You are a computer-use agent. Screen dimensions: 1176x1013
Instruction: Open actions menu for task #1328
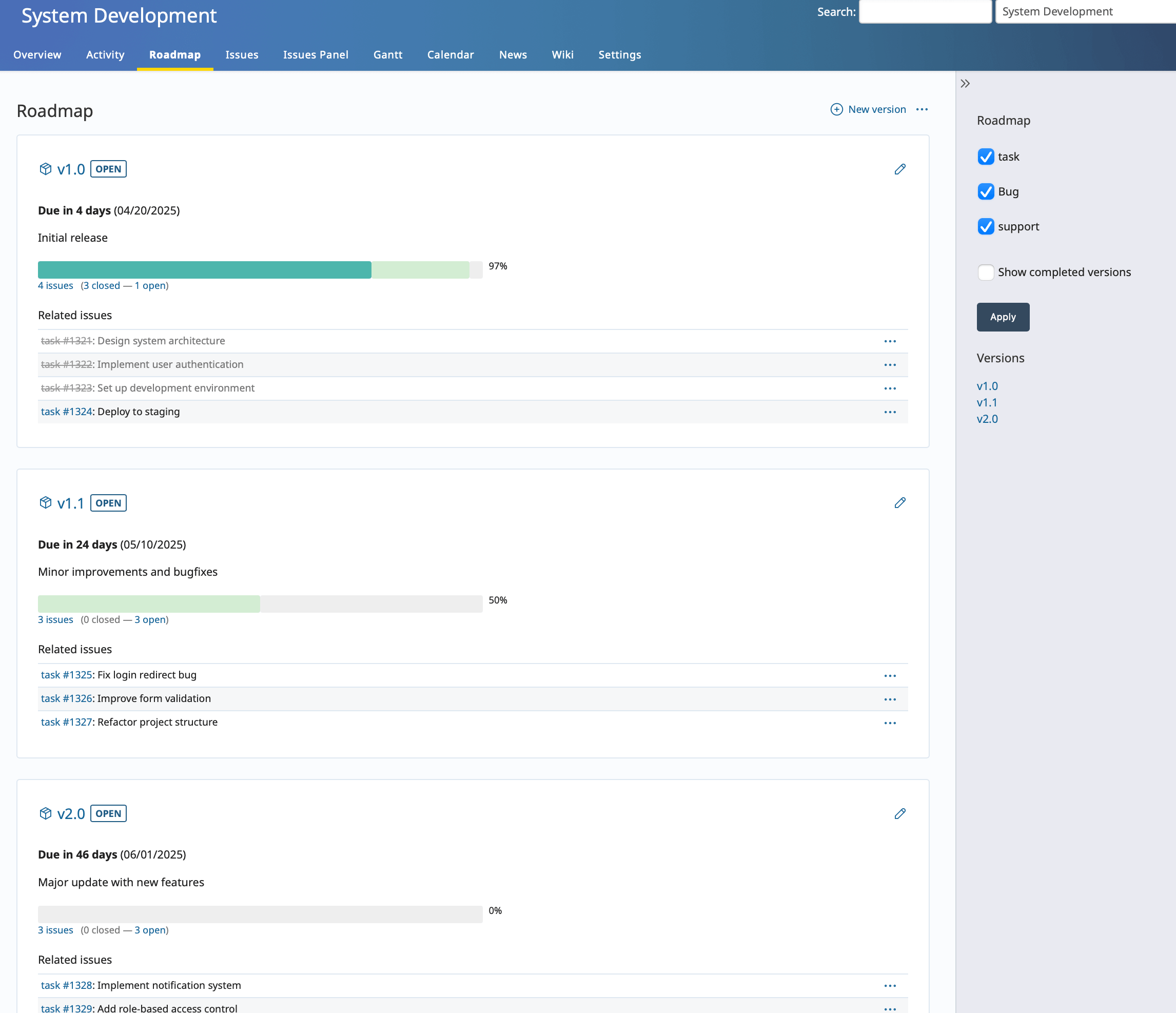click(890, 986)
